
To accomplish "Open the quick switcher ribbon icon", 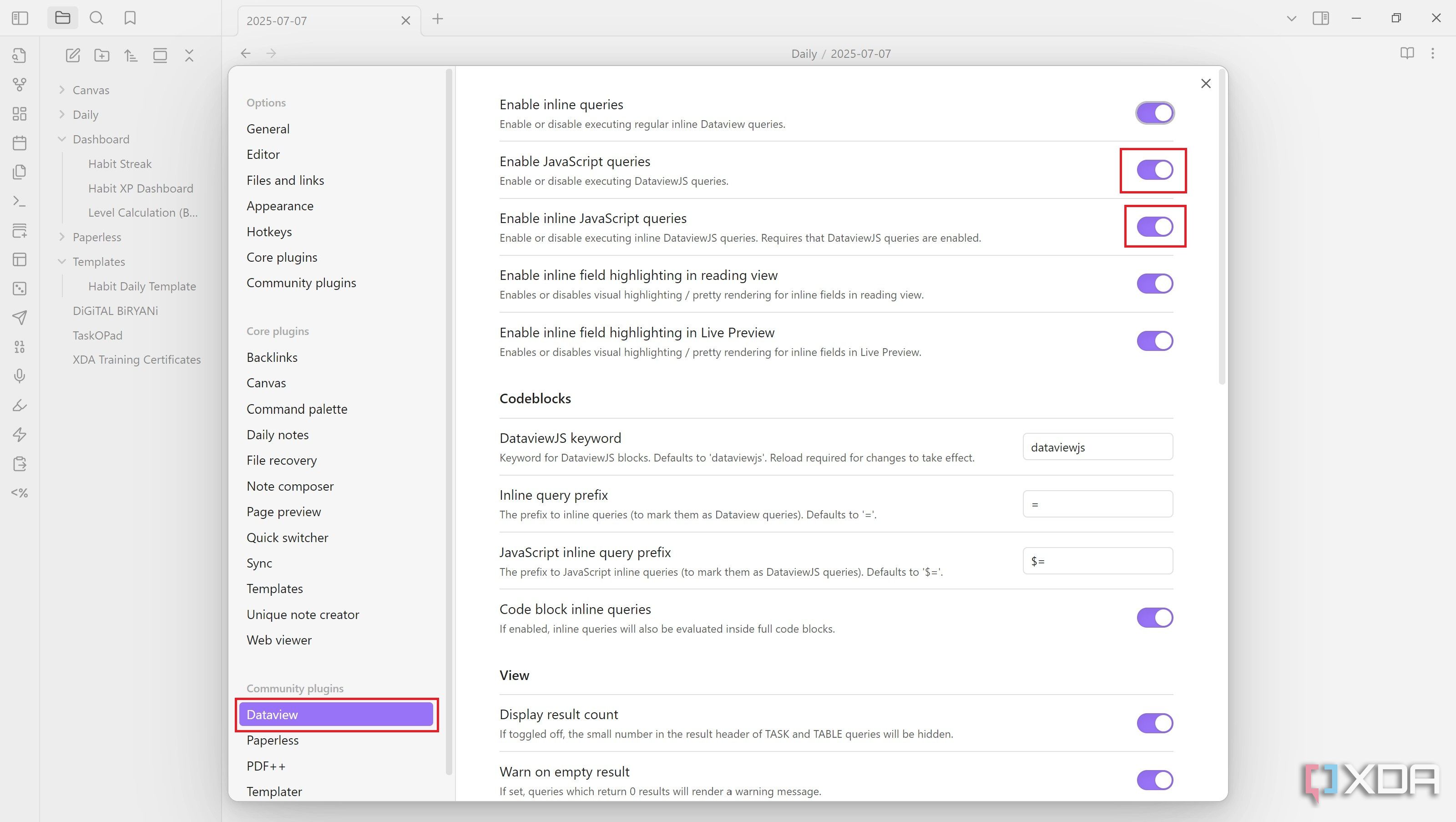I will [20, 56].
